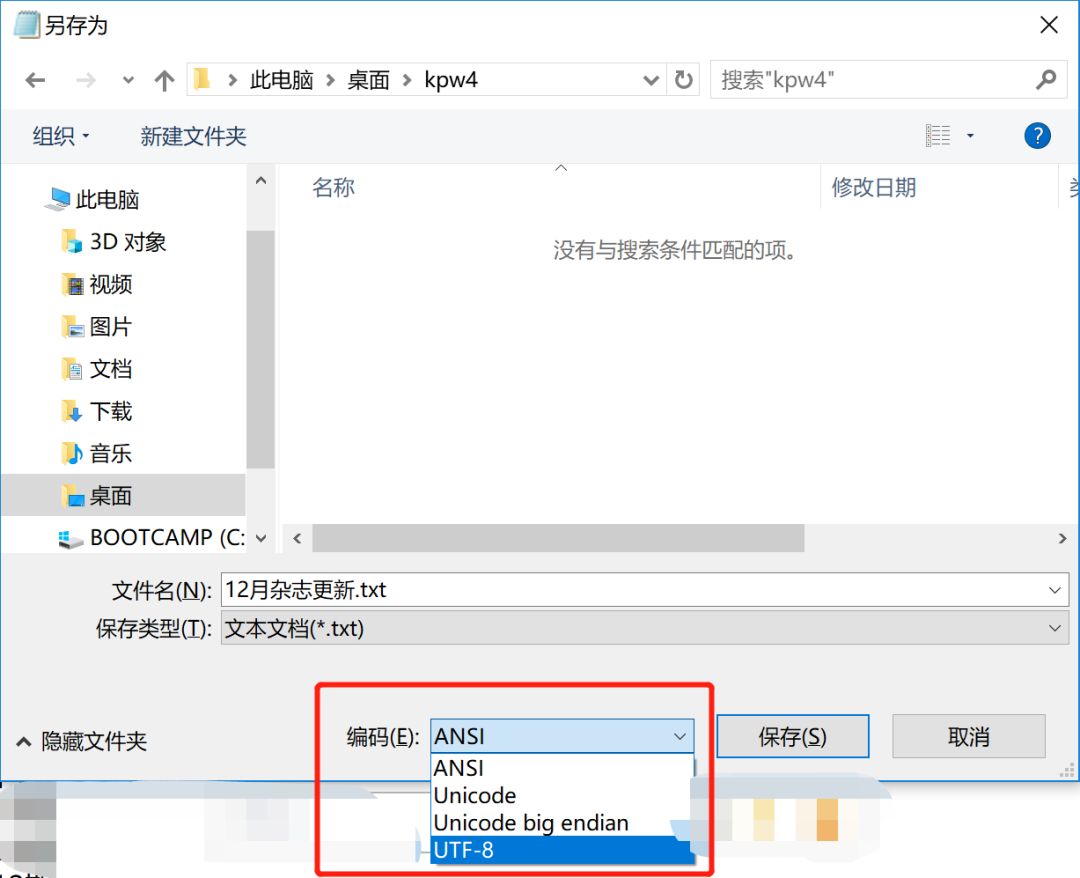Change view layout icon
Viewport: 1080px width, 878px height.
click(x=937, y=136)
